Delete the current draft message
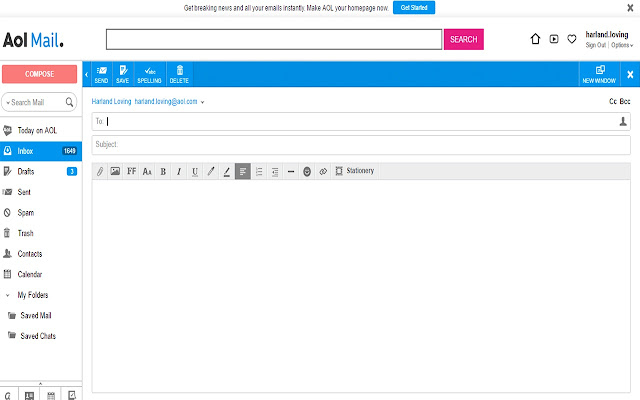The image size is (640, 400). click(179, 75)
